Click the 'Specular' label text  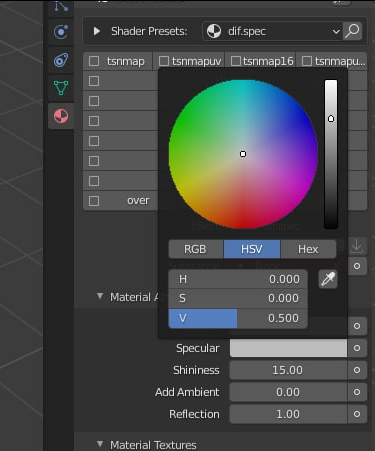(x=198, y=348)
